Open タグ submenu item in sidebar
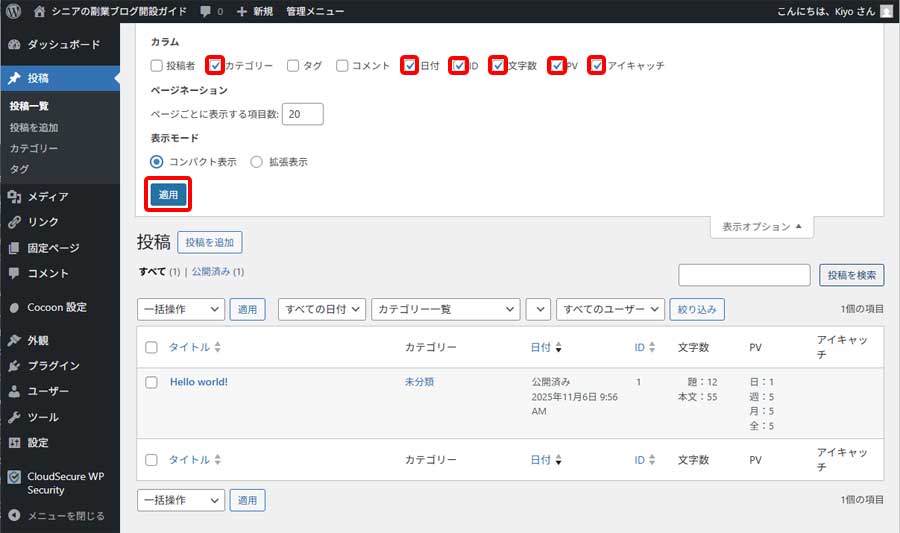Screen dimensions: 900x533 click(19, 169)
